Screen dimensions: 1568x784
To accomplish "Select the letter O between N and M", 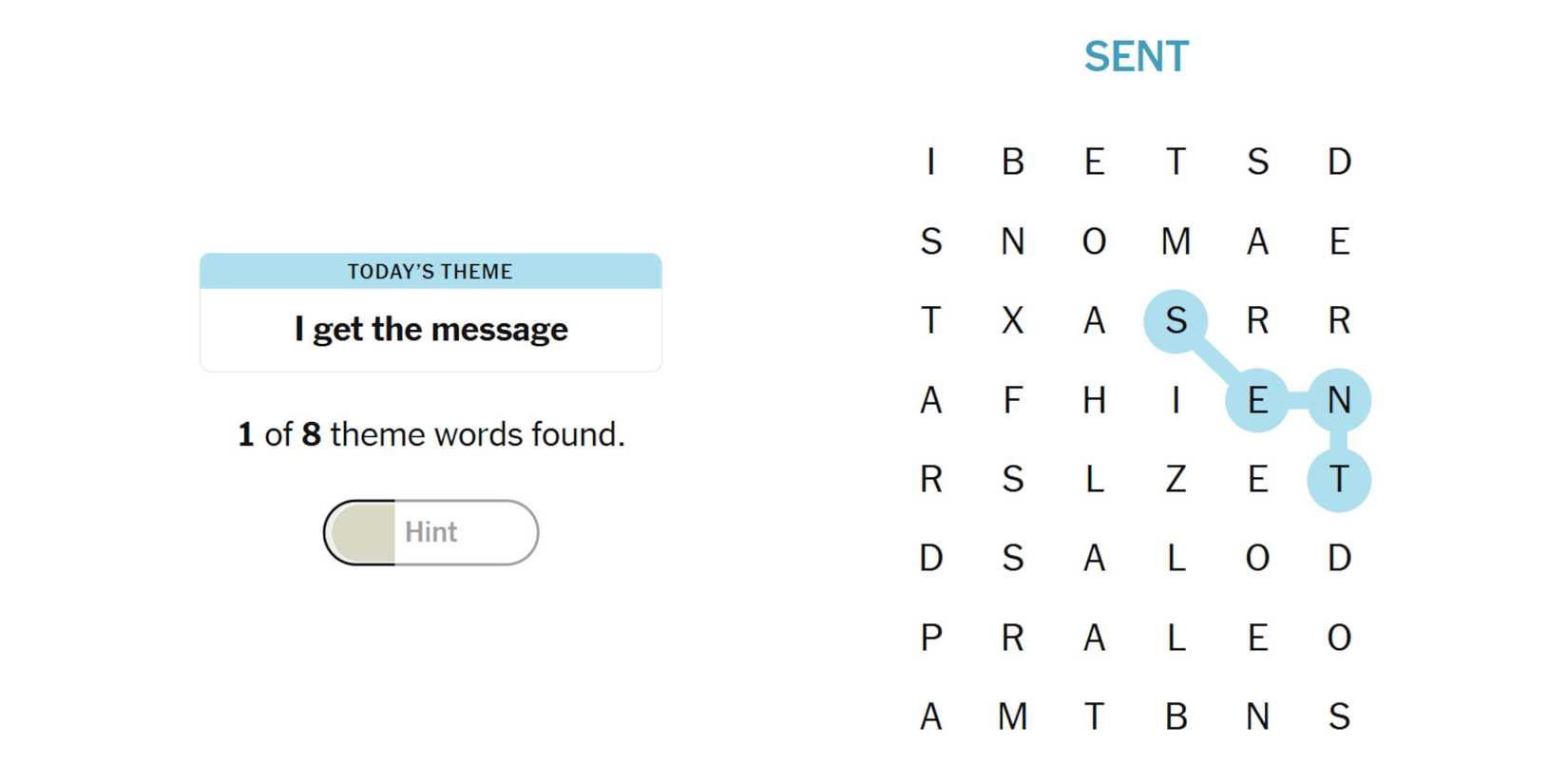I will 1094,241.
